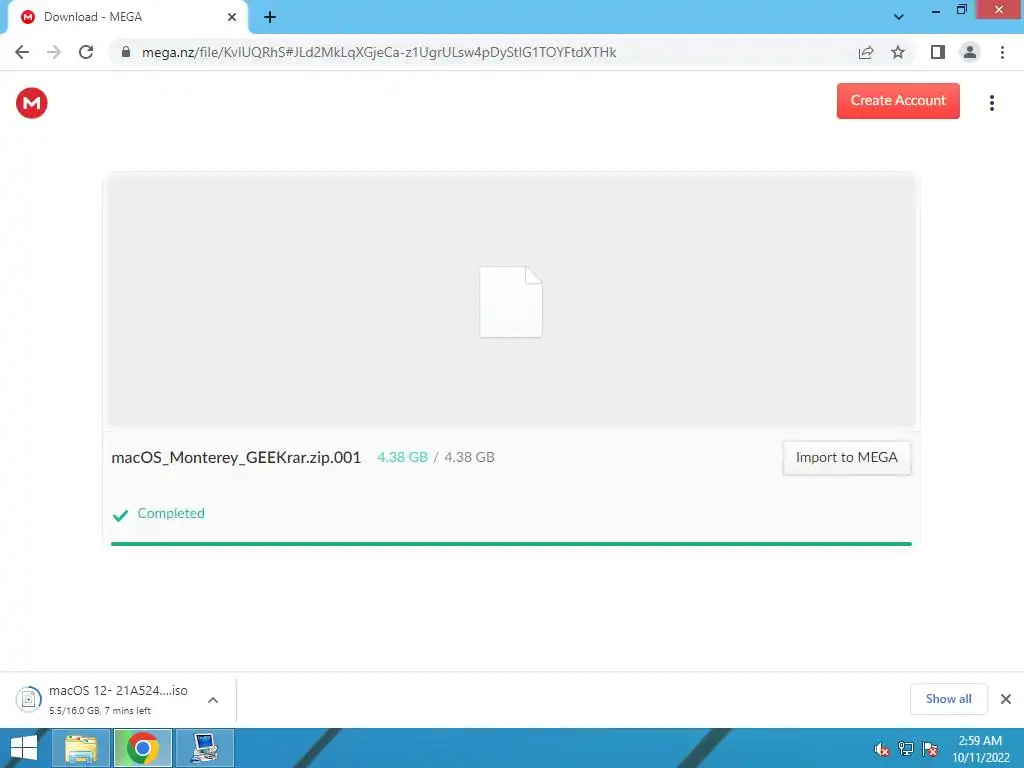Open the Windows Start menu
The width and height of the screenshot is (1024, 768).
[24, 748]
